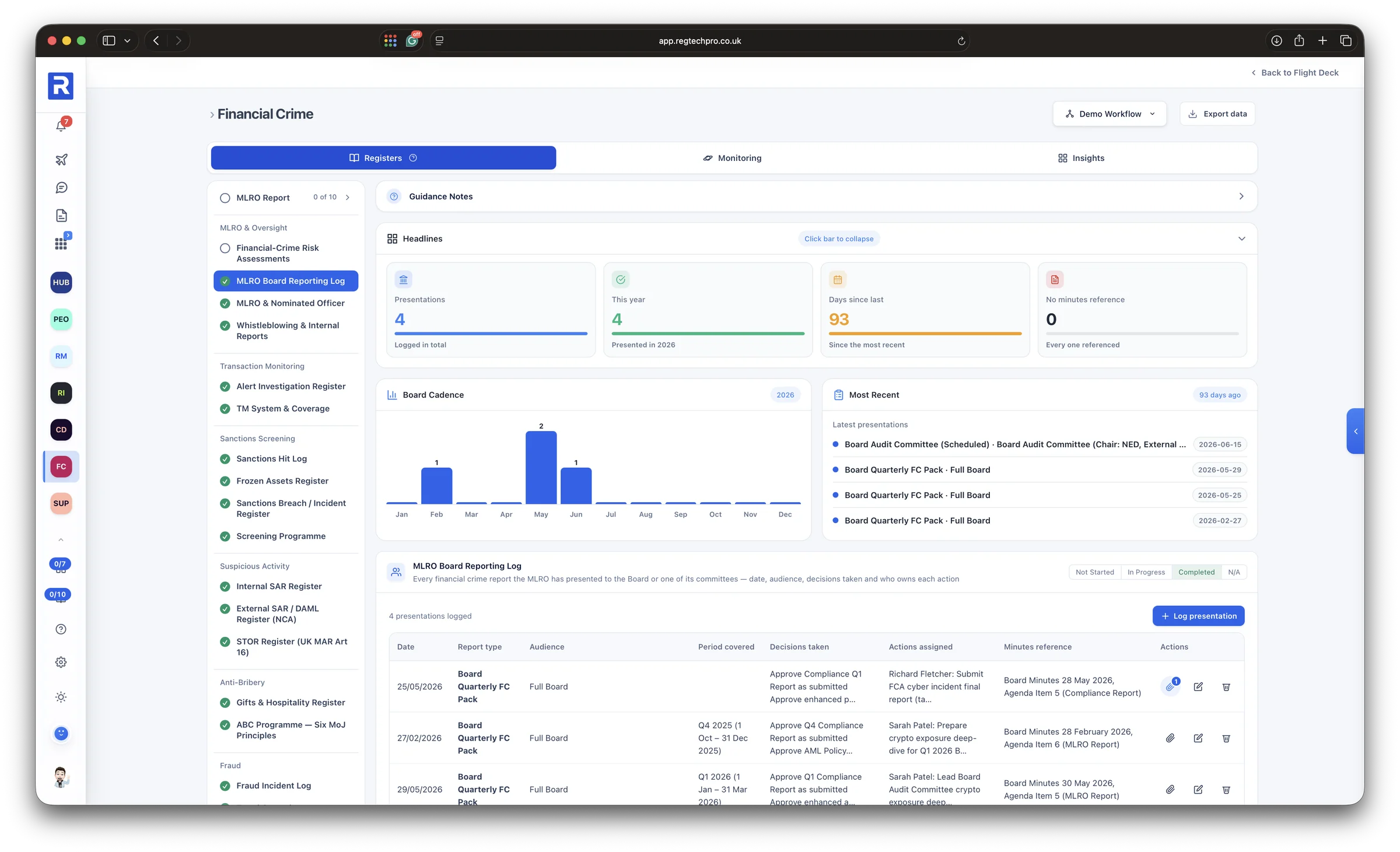Screen dimensions: 1400x852
Task: Open the Board Cadence 2026 year selector
Action: 785,395
